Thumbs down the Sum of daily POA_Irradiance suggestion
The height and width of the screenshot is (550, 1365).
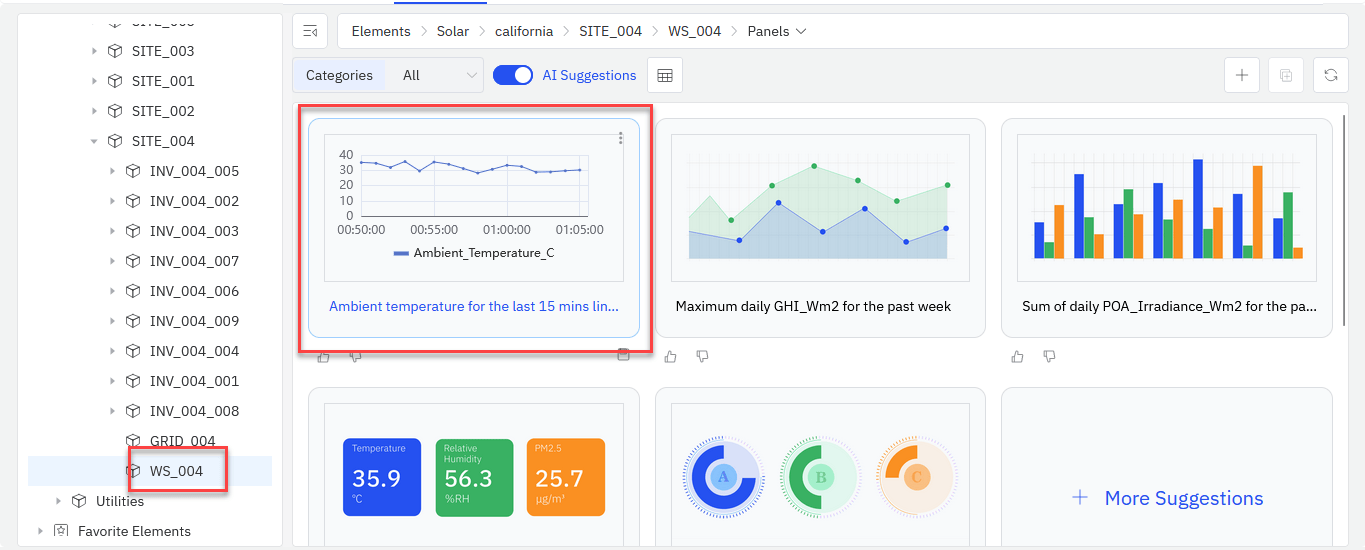click(1049, 356)
